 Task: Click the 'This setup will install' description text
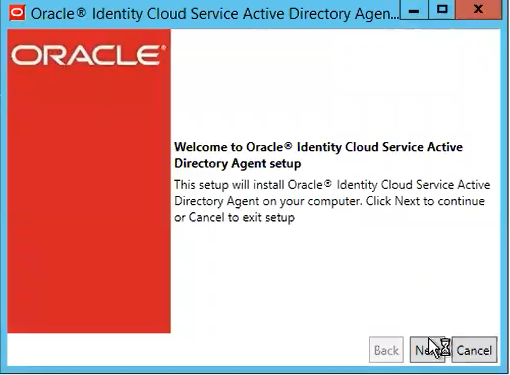click(332, 201)
